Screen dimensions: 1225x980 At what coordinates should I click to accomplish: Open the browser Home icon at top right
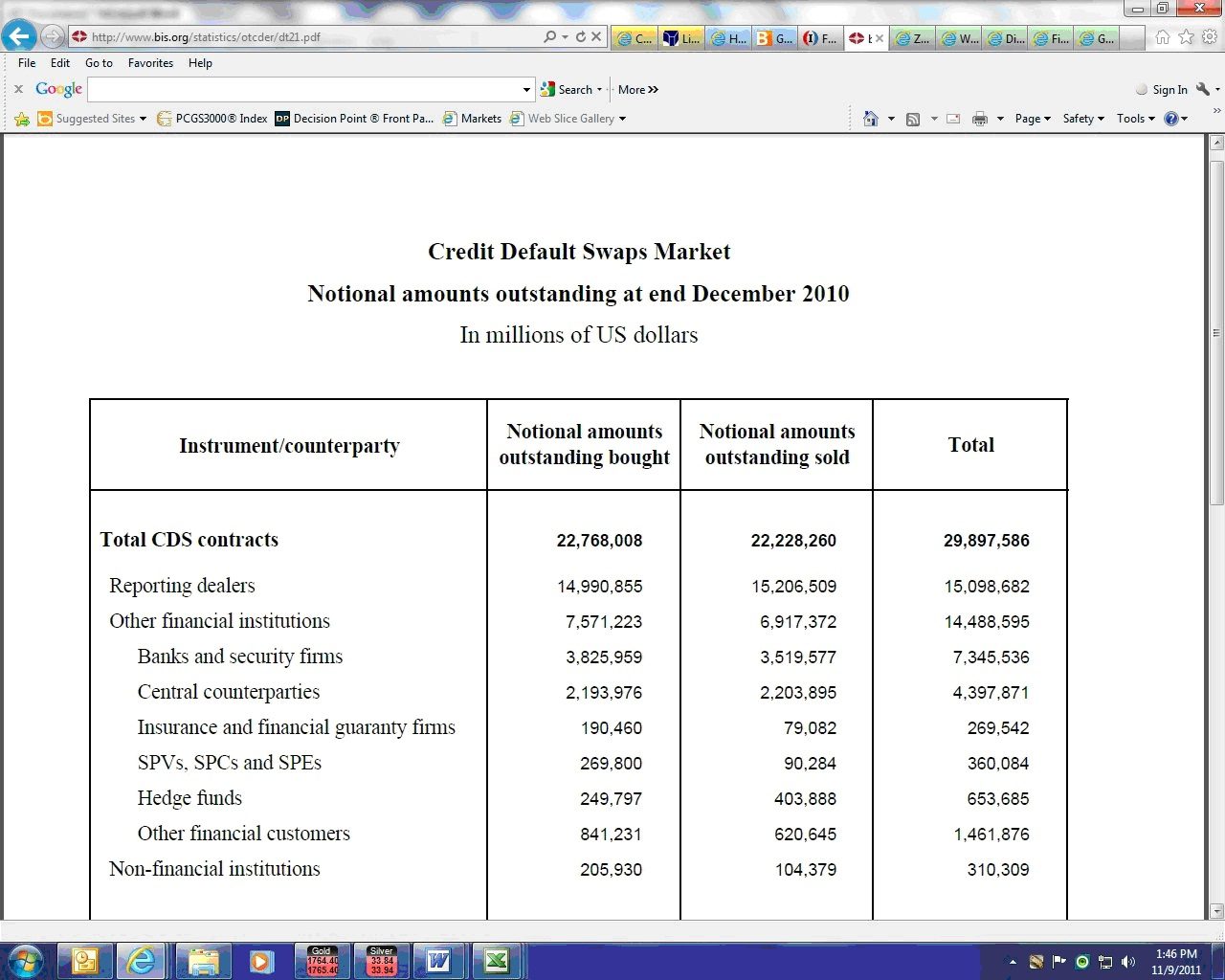coord(1163,37)
